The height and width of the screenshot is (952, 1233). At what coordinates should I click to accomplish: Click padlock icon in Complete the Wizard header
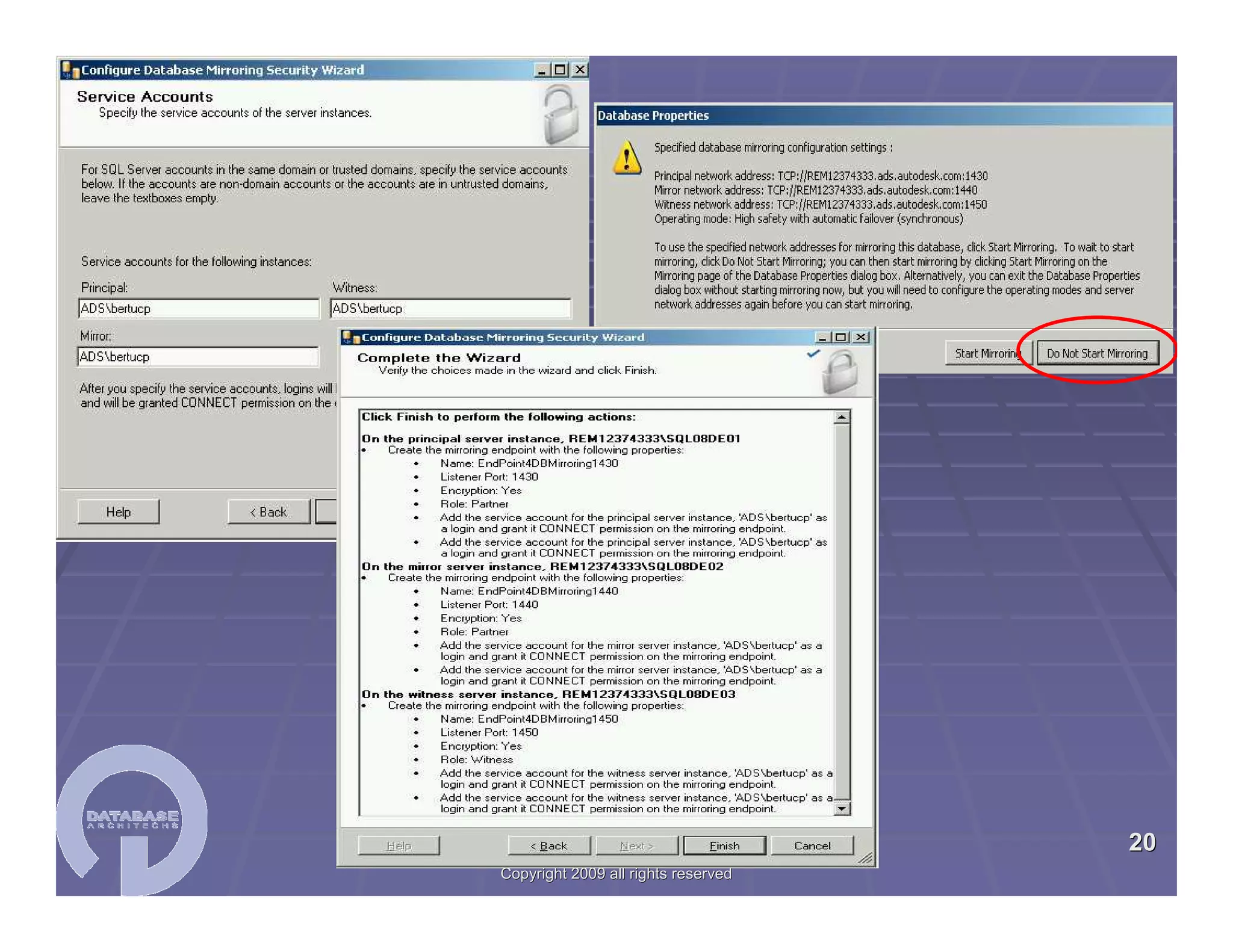[x=839, y=372]
